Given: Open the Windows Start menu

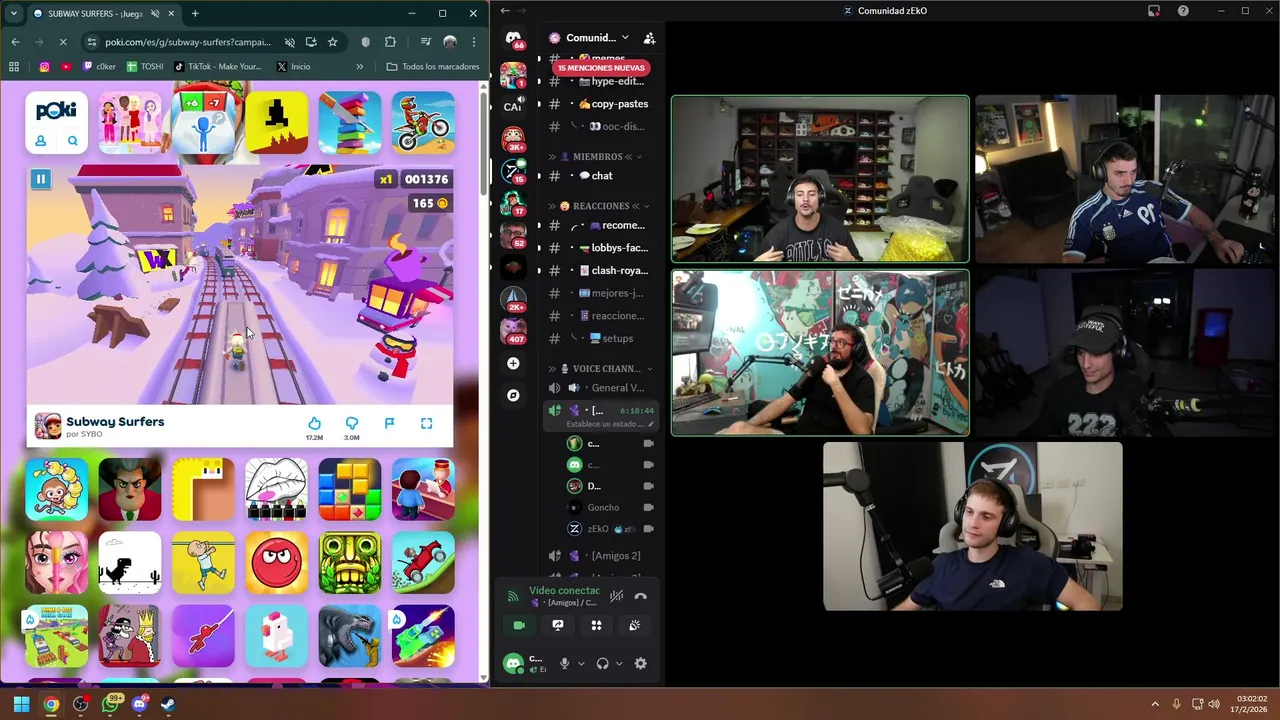Looking at the screenshot, I should (21, 704).
